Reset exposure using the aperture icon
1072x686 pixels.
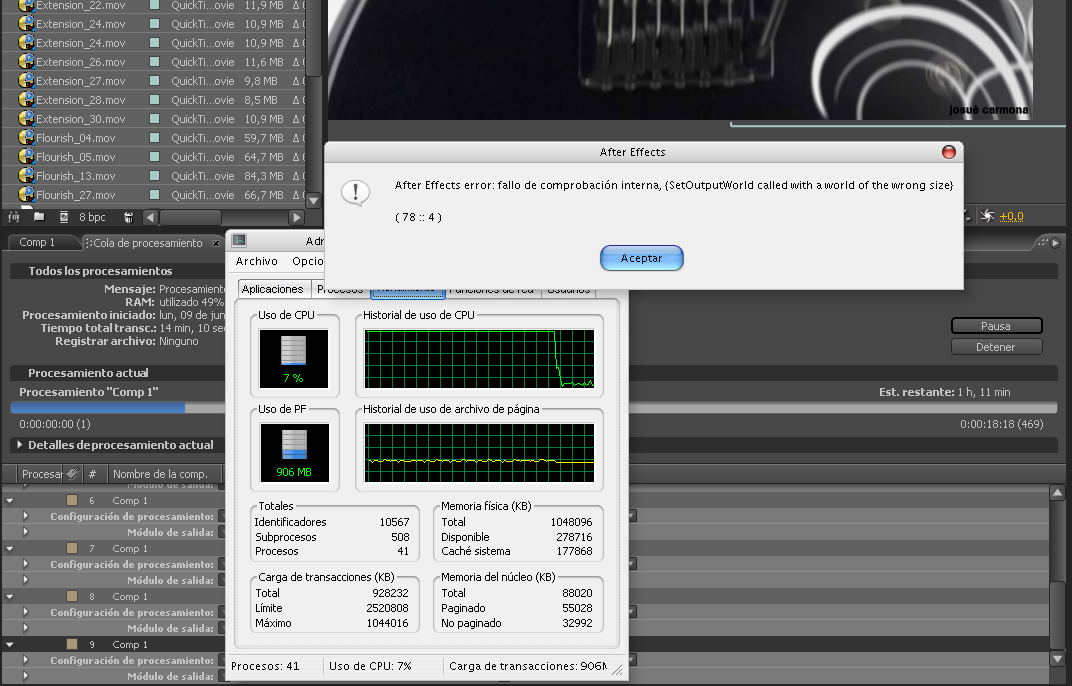coord(987,216)
